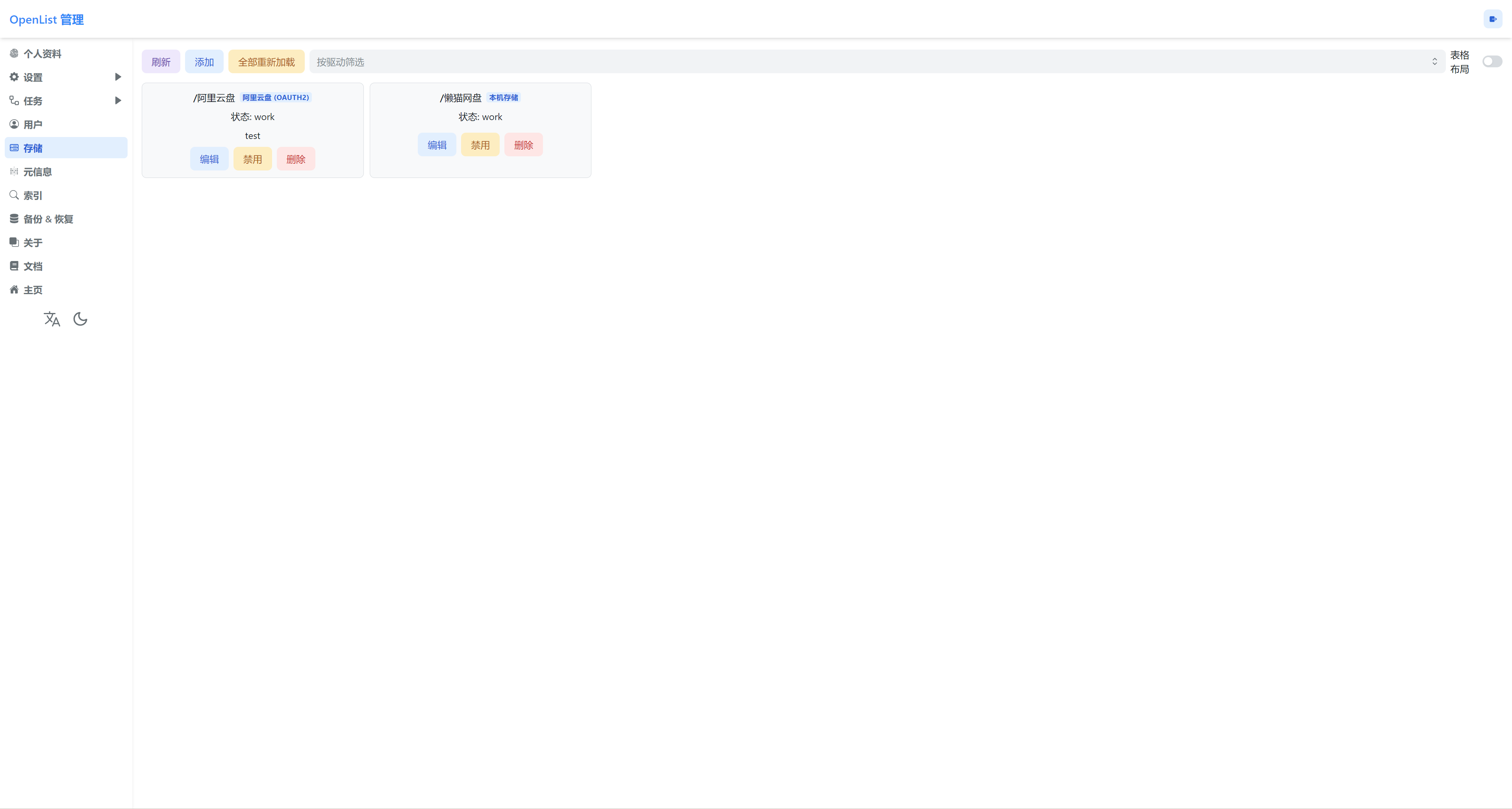Edit the /懒猫网盘 storage
The height and width of the screenshot is (809, 1512).
pyautogui.click(x=437, y=145)
